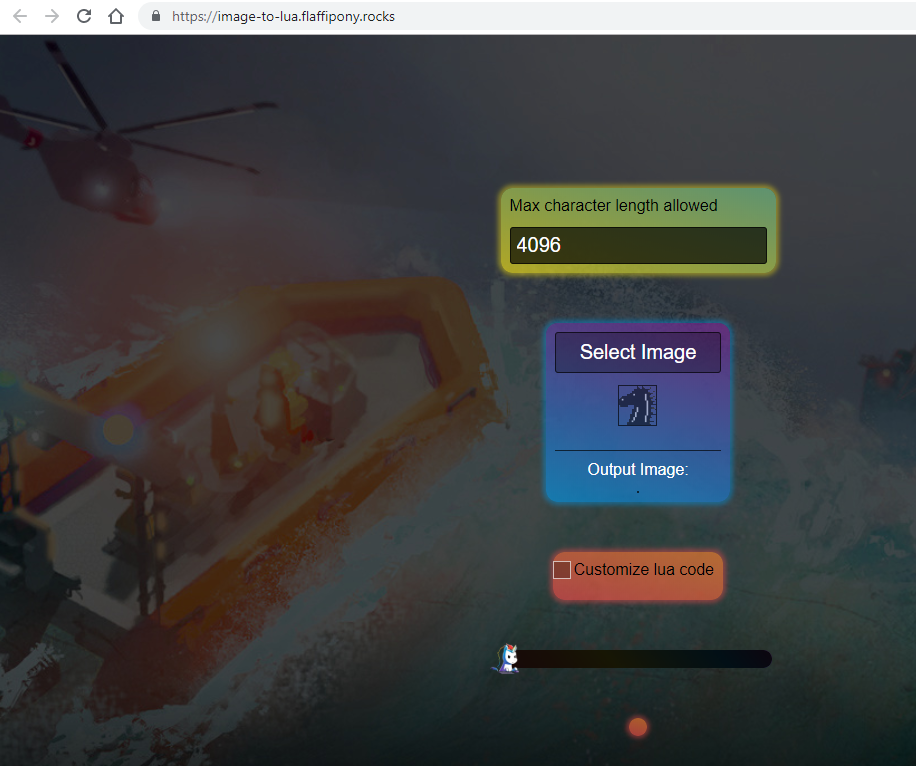Click the orange glowing dot below the progress bar
Image resolution: width=916 pixels, height=766 pixels.
638,727
